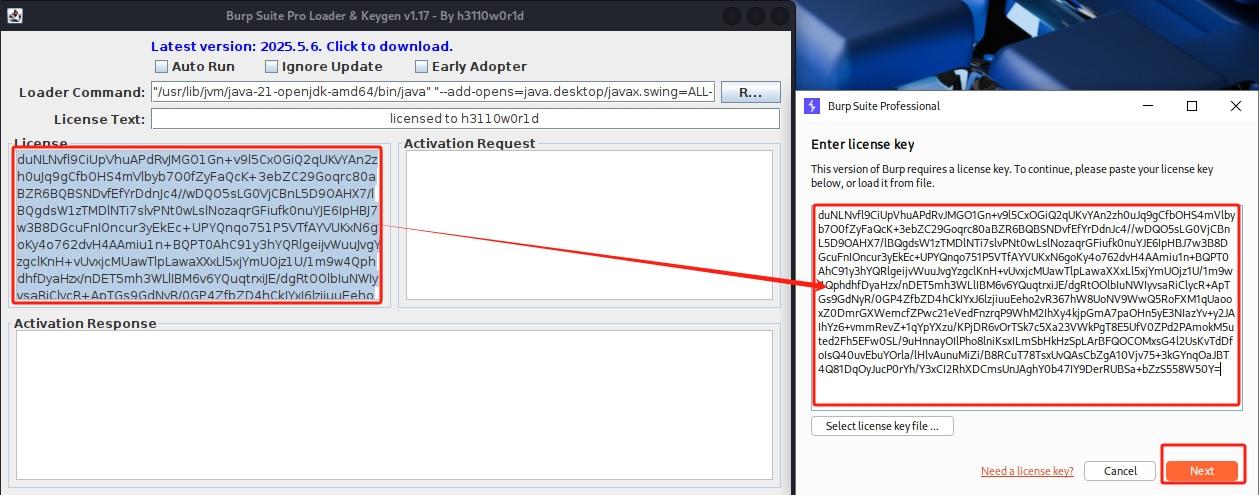The width and height of the screenshot is (1259, 495).
Task: Enable the Auto Run checkbox
Action: tap(162, 67)
